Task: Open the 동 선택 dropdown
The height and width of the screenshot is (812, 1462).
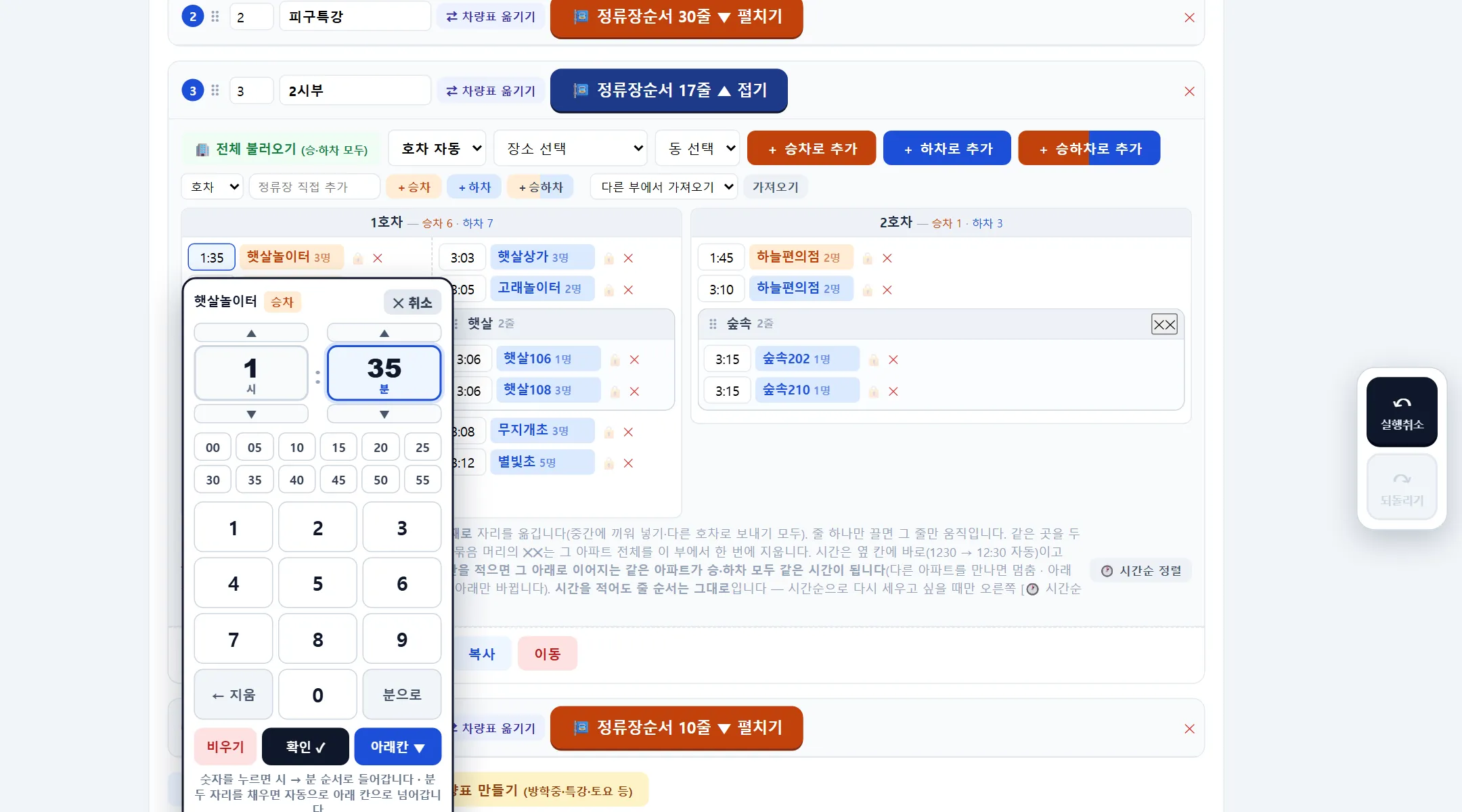Action: 697,148
